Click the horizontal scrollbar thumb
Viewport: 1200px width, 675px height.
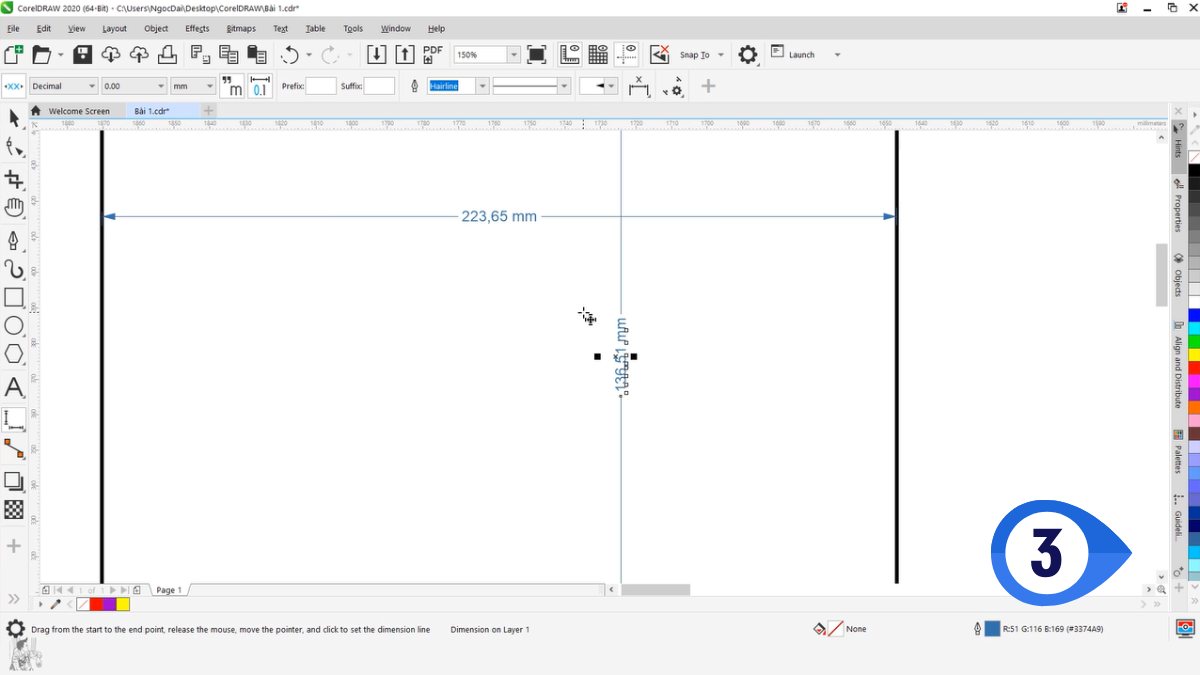coord(655,590)
